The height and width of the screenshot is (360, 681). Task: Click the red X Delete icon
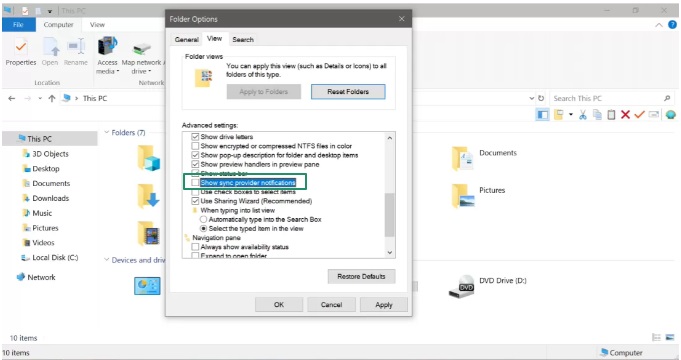point(625,115)
